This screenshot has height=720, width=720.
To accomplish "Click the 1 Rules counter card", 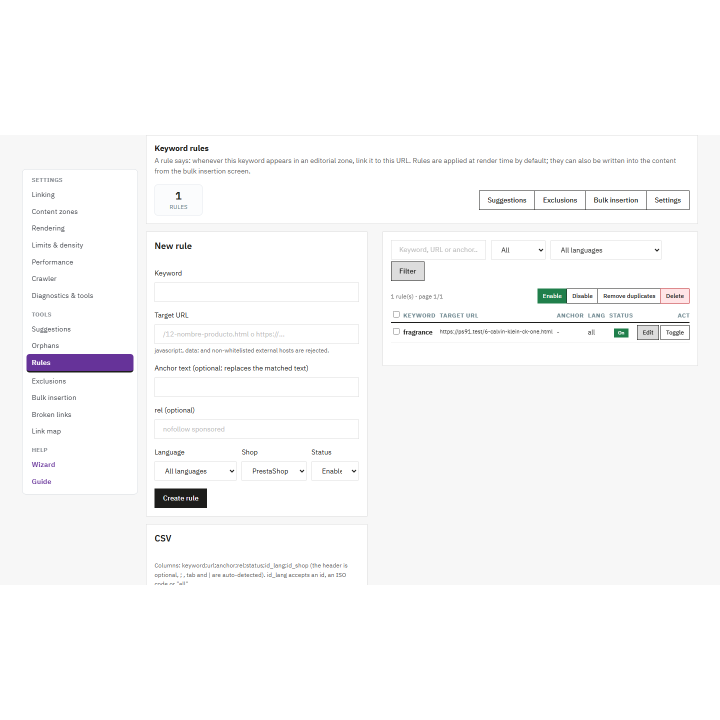I will coord(178,200).
